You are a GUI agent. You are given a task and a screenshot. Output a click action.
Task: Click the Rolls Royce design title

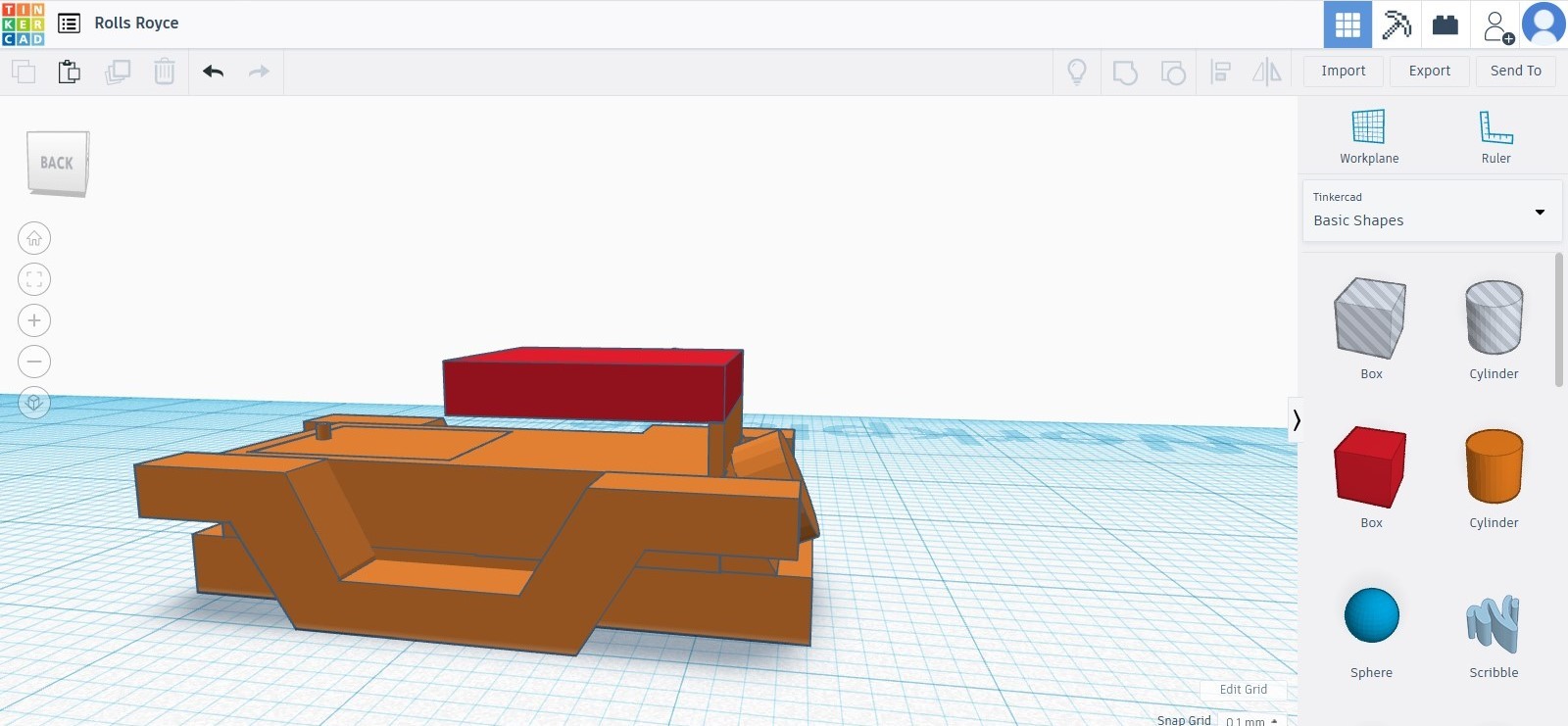point(136,23)
